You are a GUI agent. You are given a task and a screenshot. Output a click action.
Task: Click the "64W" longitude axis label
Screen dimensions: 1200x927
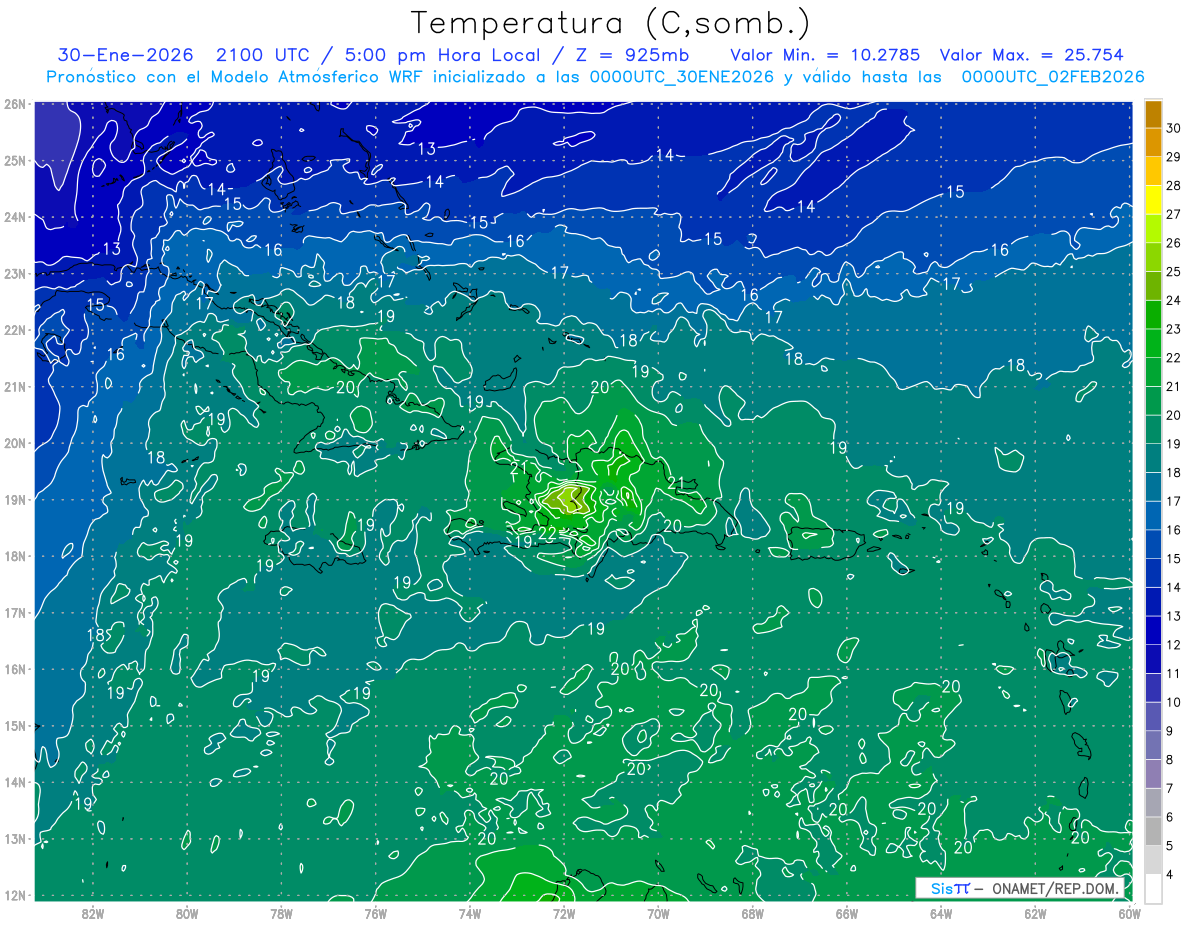pyautogui.click(x=941, y=913)
